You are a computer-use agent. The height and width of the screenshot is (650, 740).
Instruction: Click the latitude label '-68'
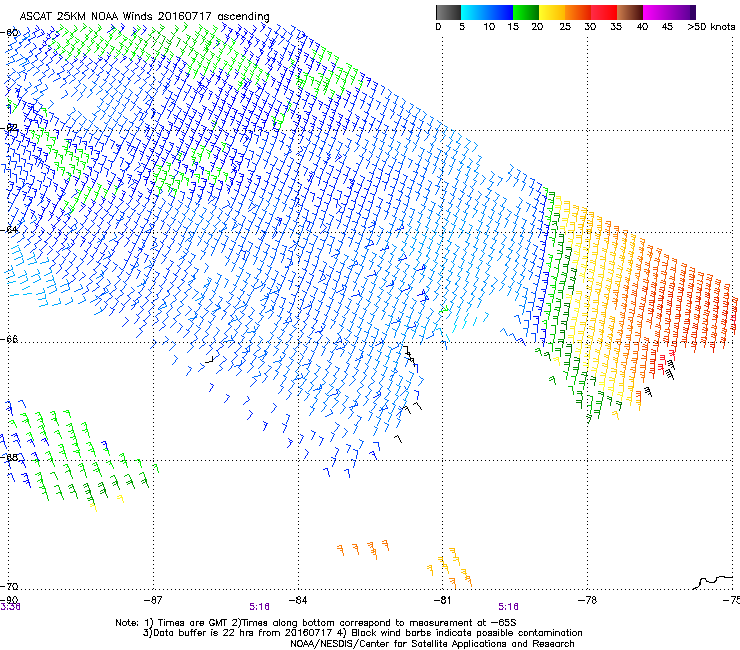pos(10,457)
